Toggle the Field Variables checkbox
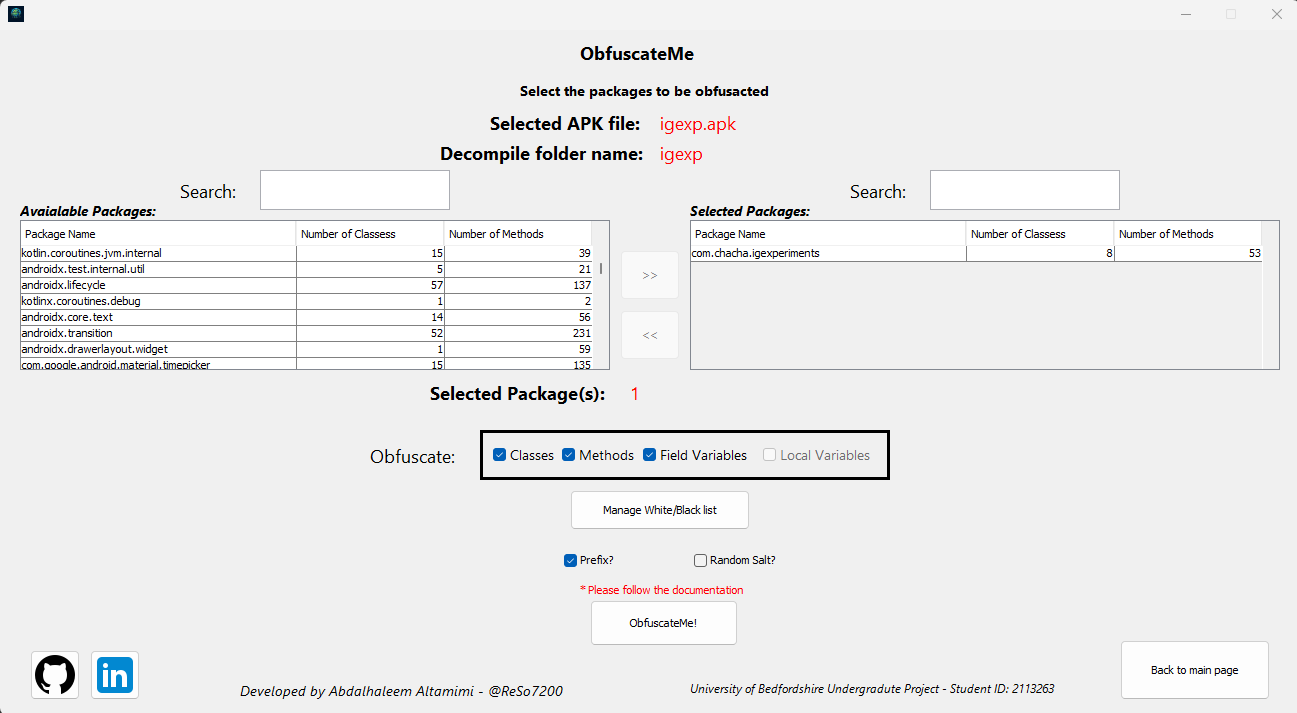1297x713 pixels. [650, 455]
